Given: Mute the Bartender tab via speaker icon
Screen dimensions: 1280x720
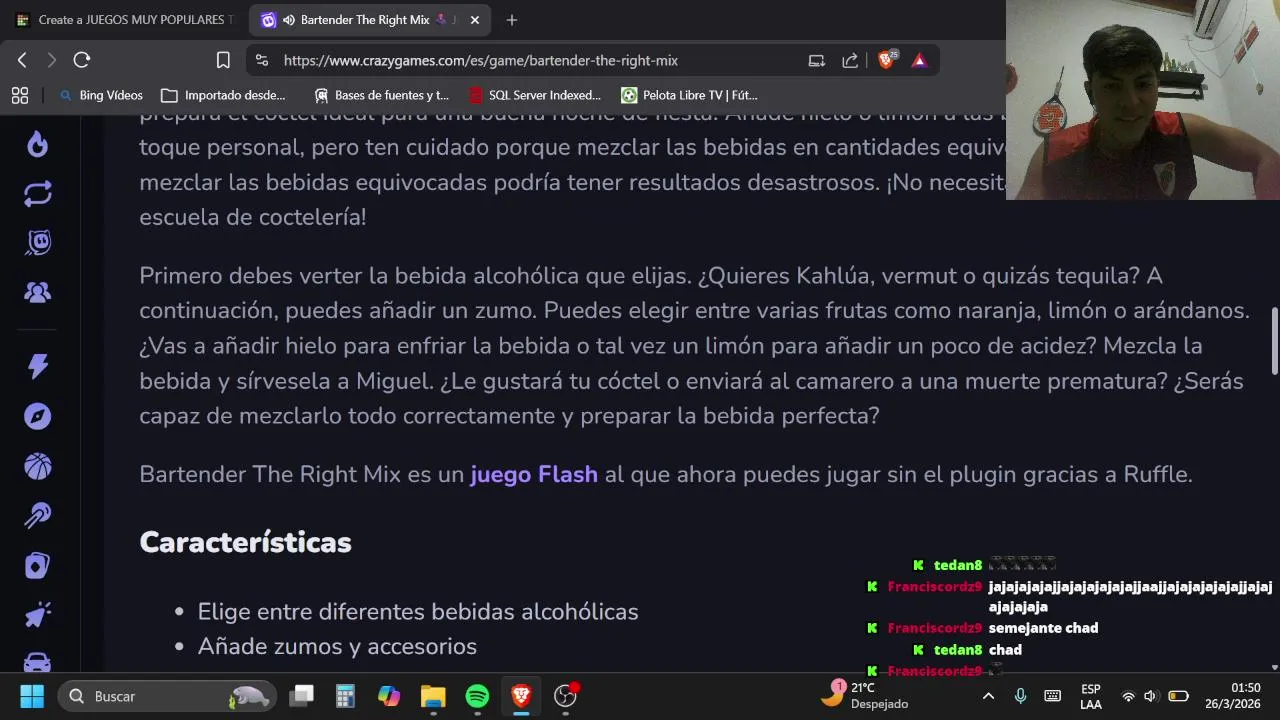Looking at the screenshot, I should click(x=289, y=20).
